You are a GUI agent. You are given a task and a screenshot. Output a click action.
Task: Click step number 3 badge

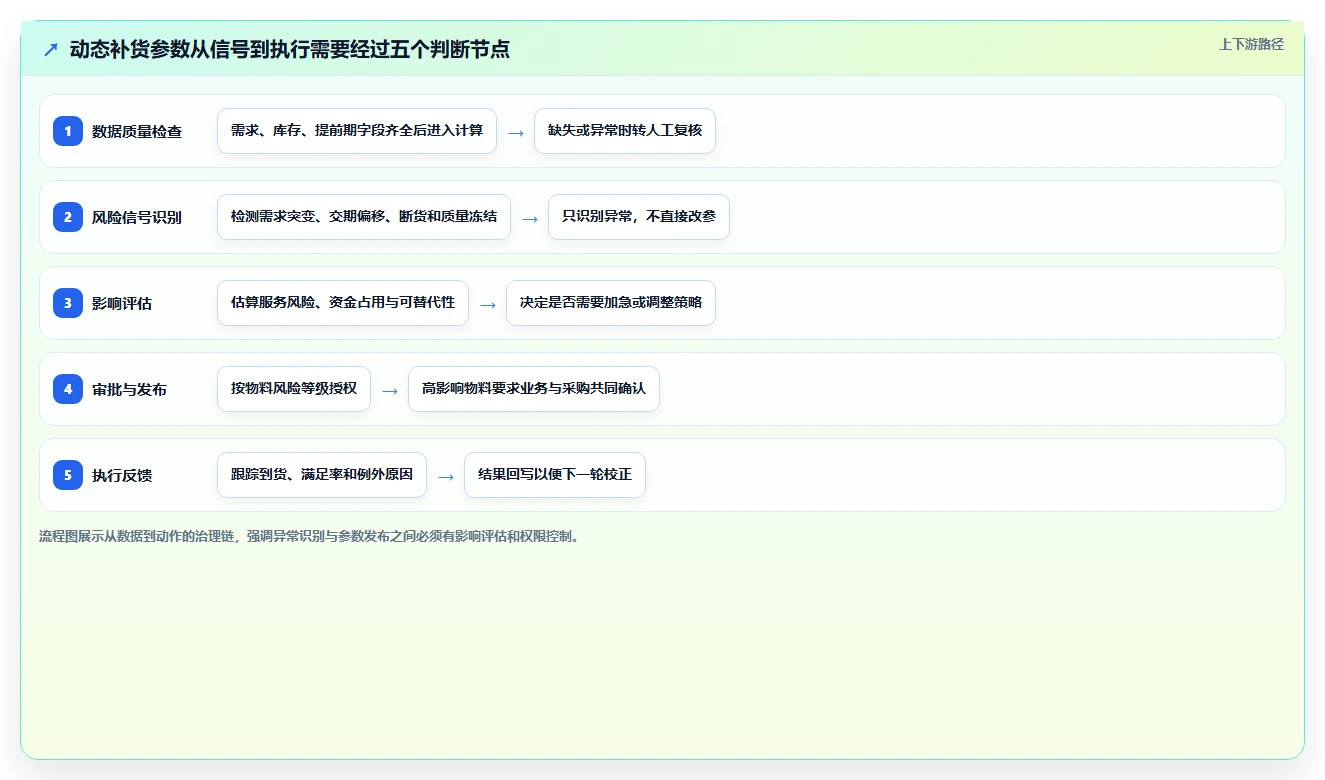(x=68, y=302)
